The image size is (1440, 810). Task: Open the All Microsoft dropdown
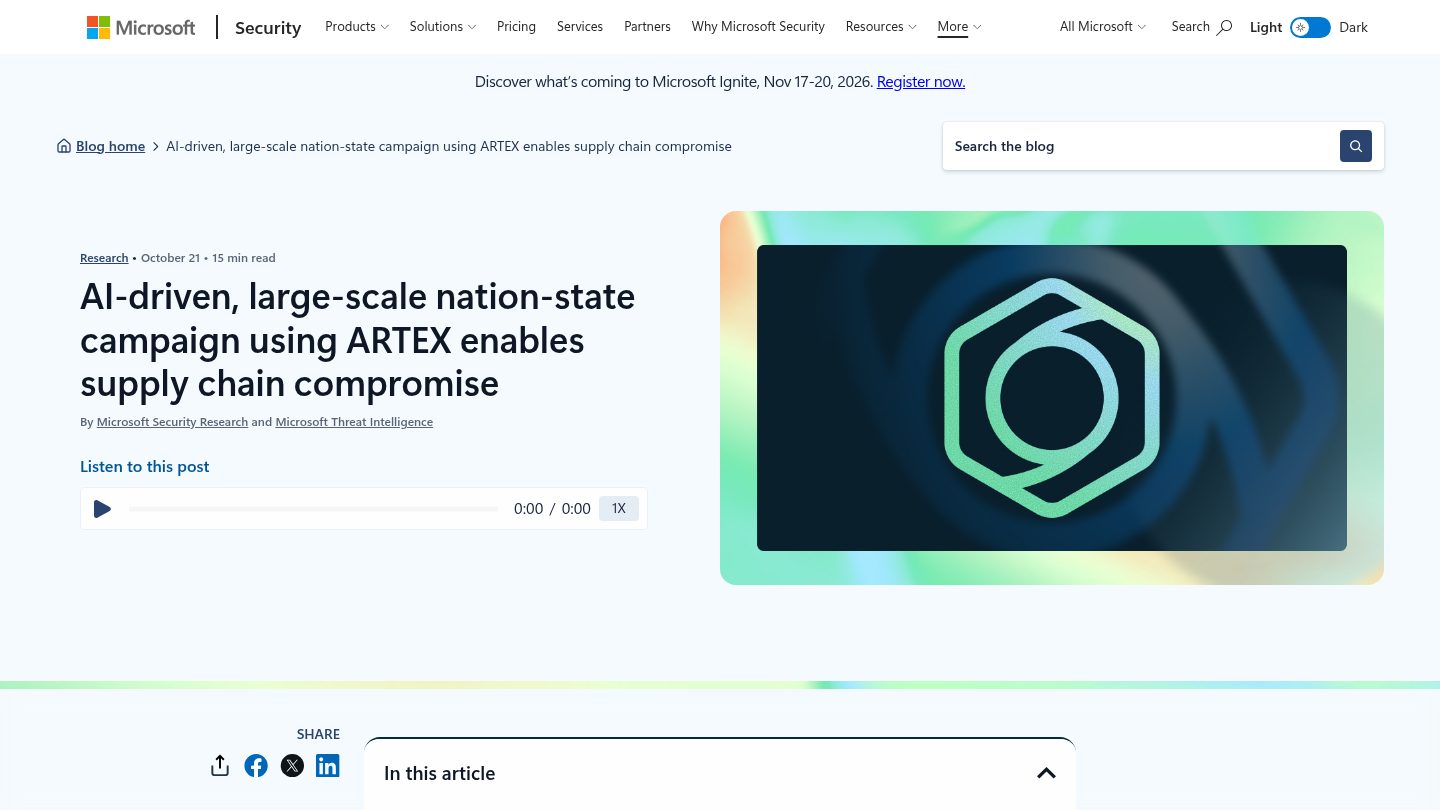[1103, 27]
